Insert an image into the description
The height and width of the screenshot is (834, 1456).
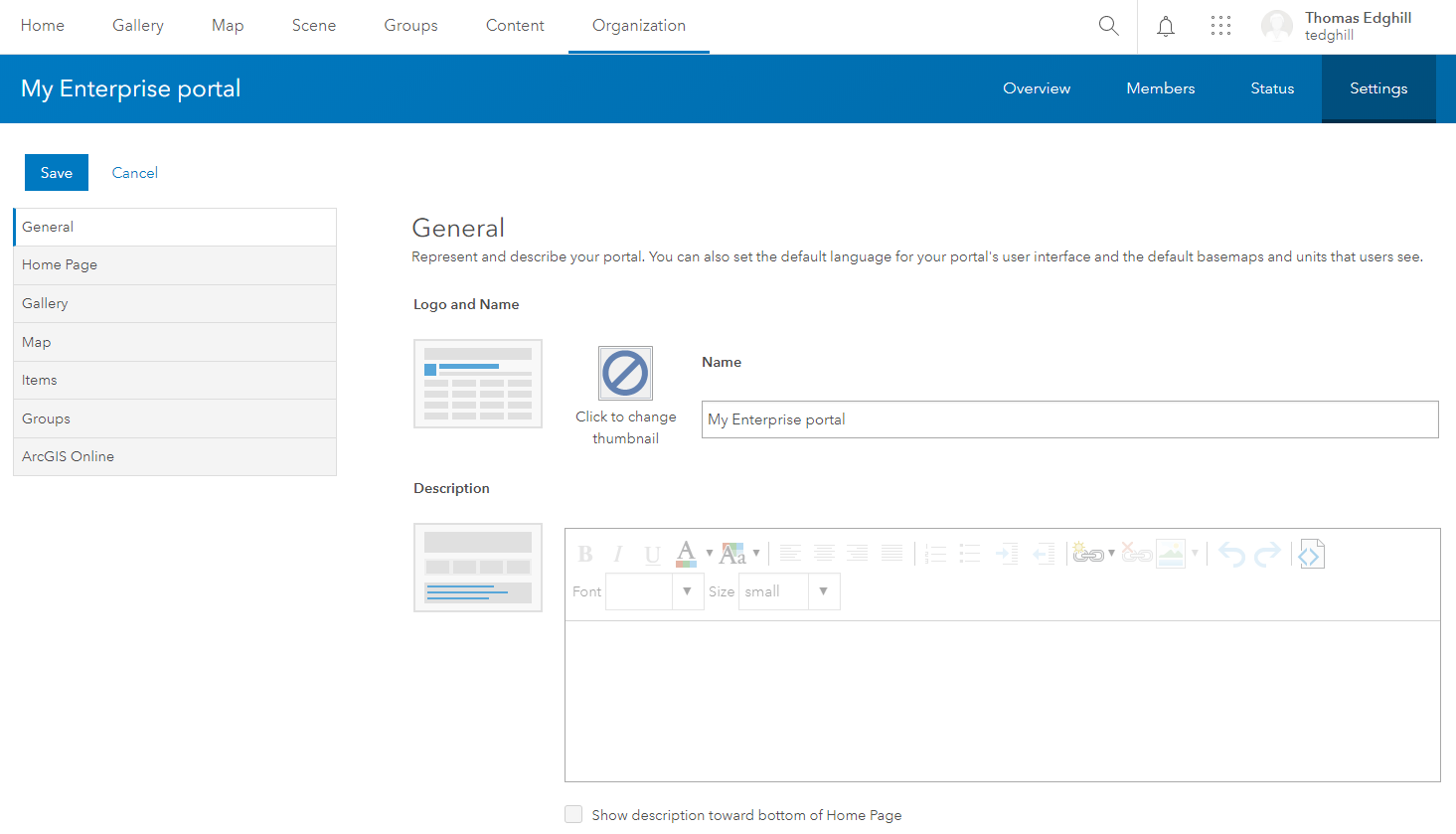tap(1170, 554)
